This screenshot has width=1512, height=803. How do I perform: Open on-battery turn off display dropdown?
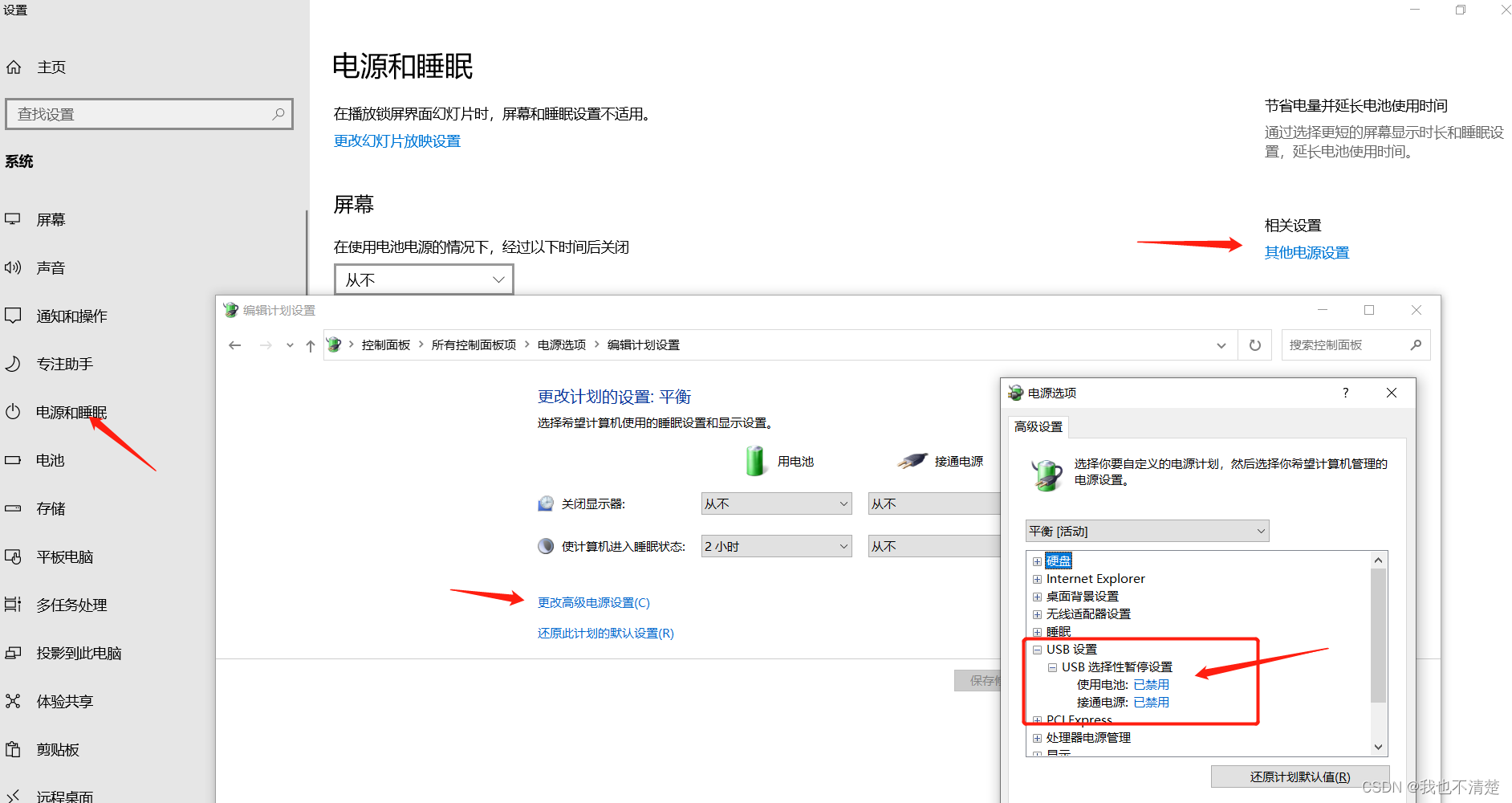776,503
